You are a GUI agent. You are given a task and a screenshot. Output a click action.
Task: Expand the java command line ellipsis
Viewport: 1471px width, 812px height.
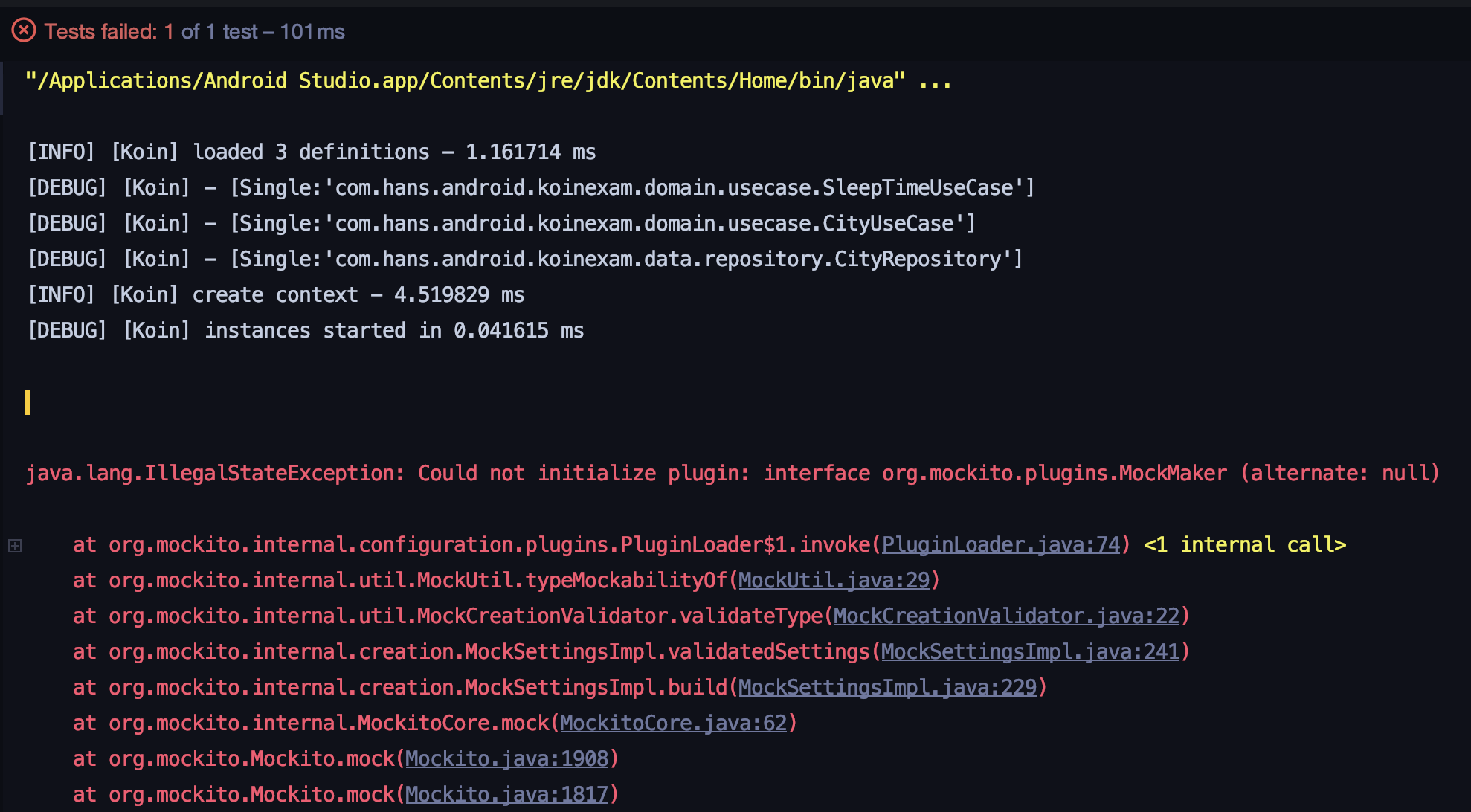pyautogui.click(x=935, y=81)
